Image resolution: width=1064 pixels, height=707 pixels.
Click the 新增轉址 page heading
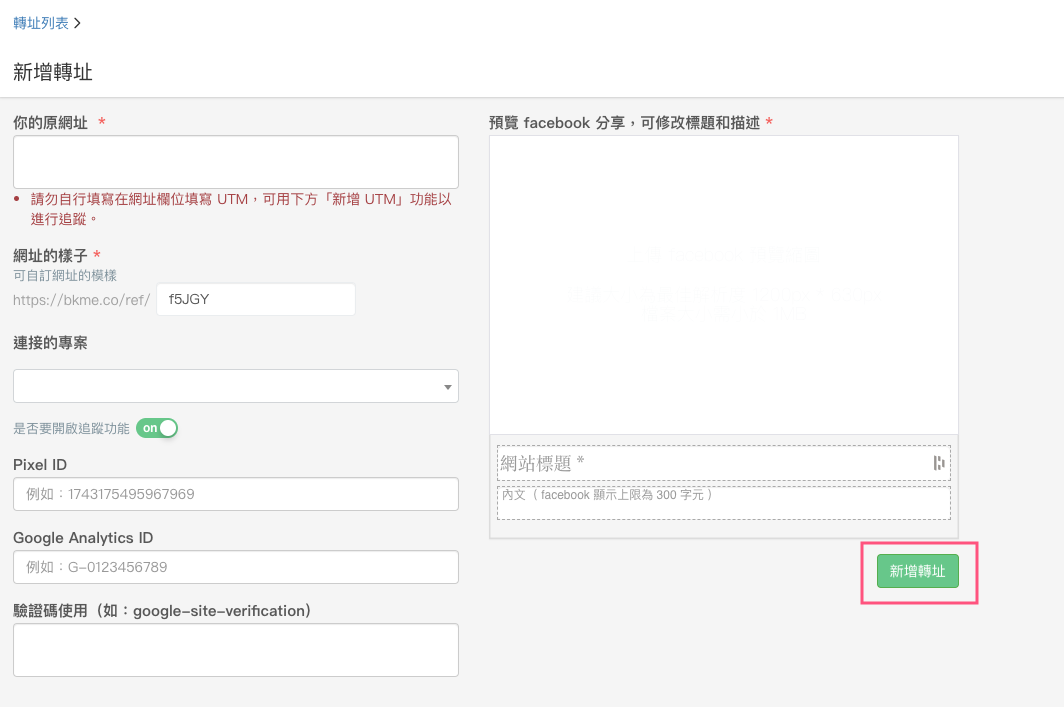pyautogui.click(x=53, y=72)
